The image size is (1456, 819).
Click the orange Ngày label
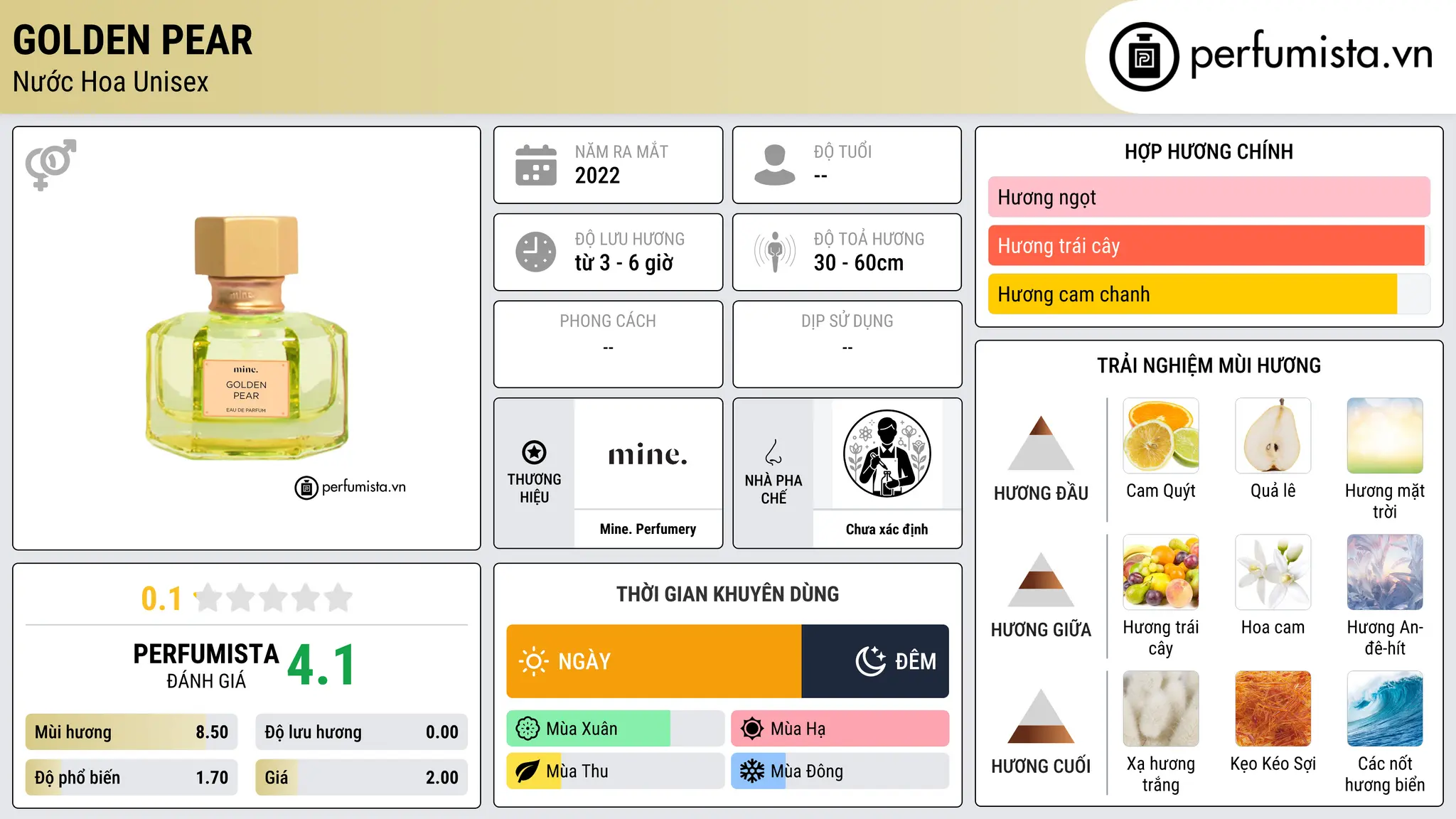coord(584,661)
